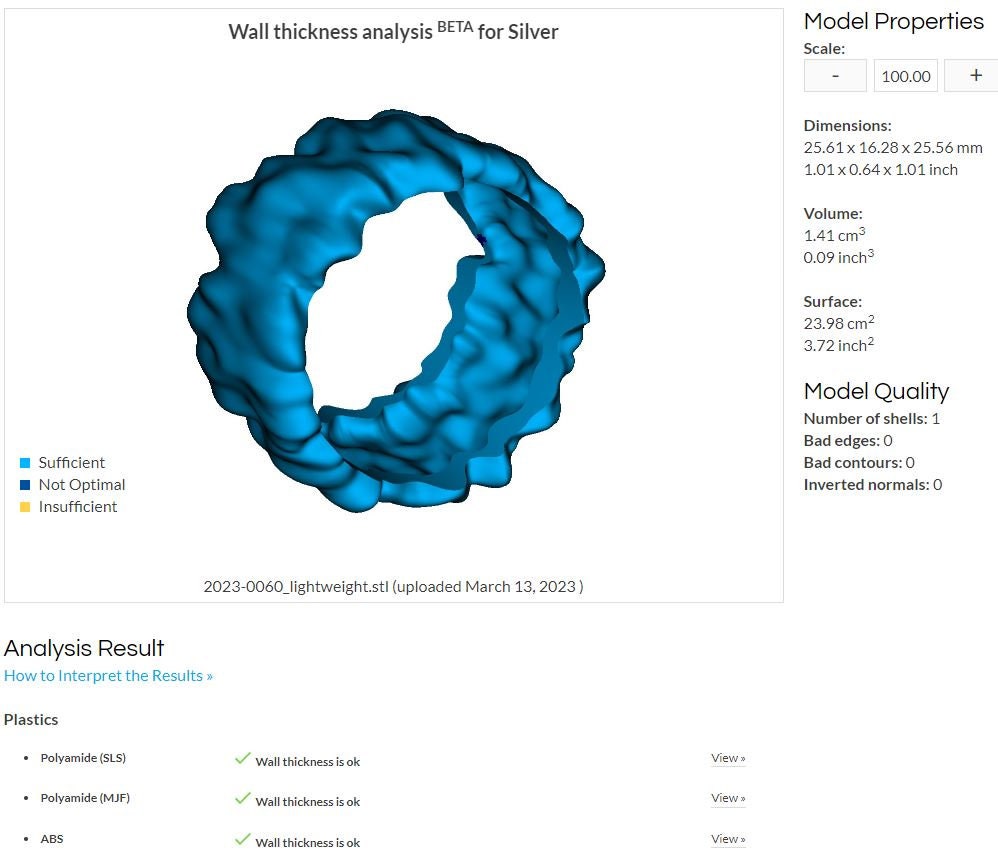Click the green checkmark for Polyamide (SLS)
This screenshot has height=858, width=998.
coord(242,758)
